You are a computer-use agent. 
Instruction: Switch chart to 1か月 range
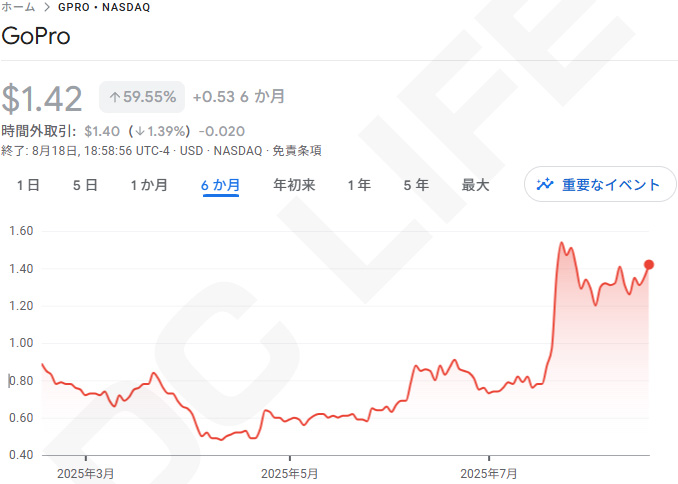(x=149, y=185)
